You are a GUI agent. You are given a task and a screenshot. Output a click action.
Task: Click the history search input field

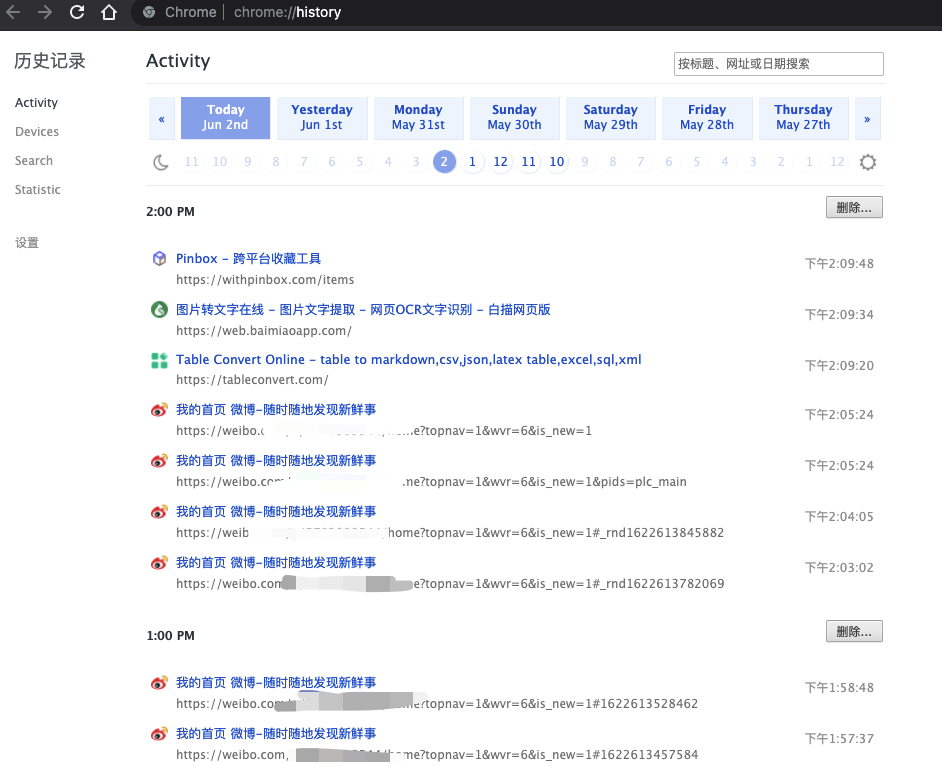click(x=778, y=64)
